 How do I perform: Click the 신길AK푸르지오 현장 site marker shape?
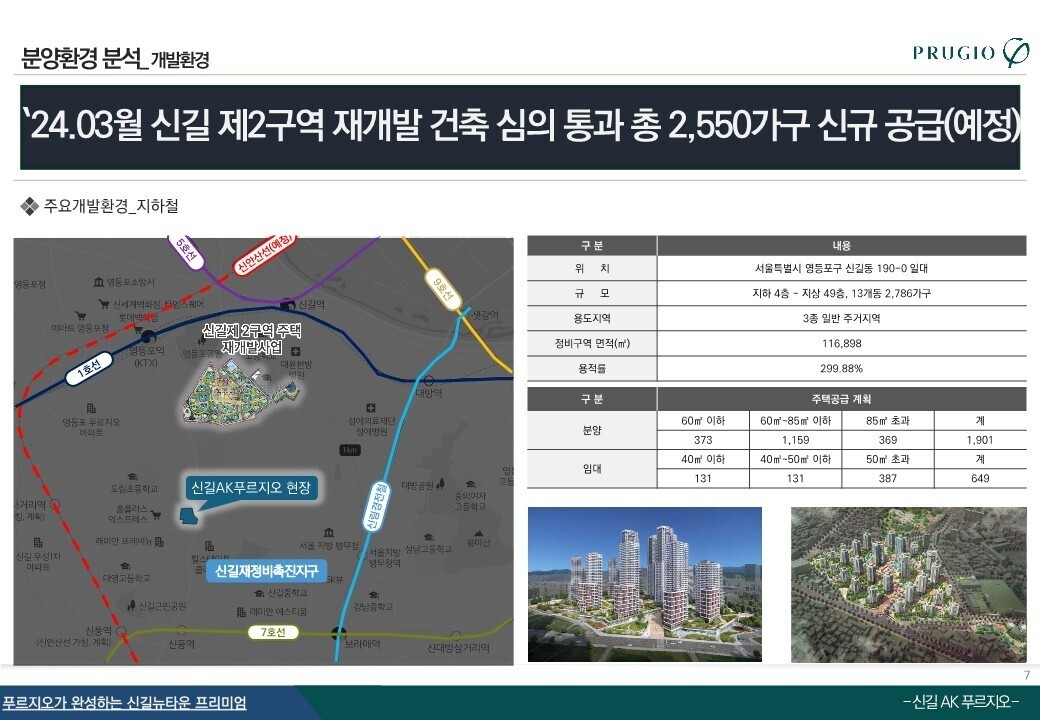(x=188, y=517)
